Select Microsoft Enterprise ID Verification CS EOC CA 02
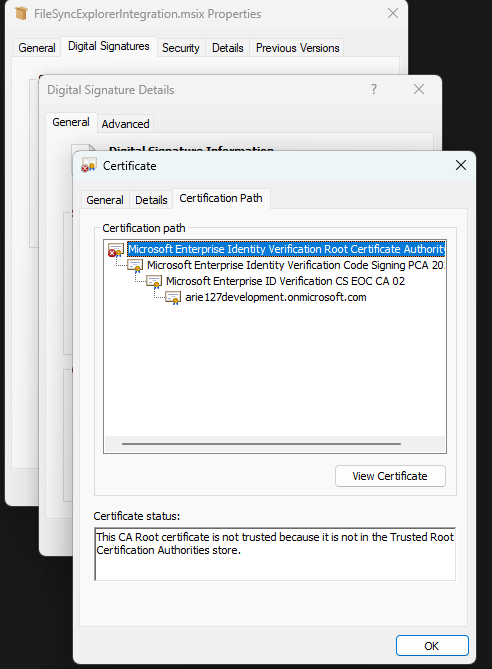The width and height of the screenshot is (492, 669). (x=285, y=281)
